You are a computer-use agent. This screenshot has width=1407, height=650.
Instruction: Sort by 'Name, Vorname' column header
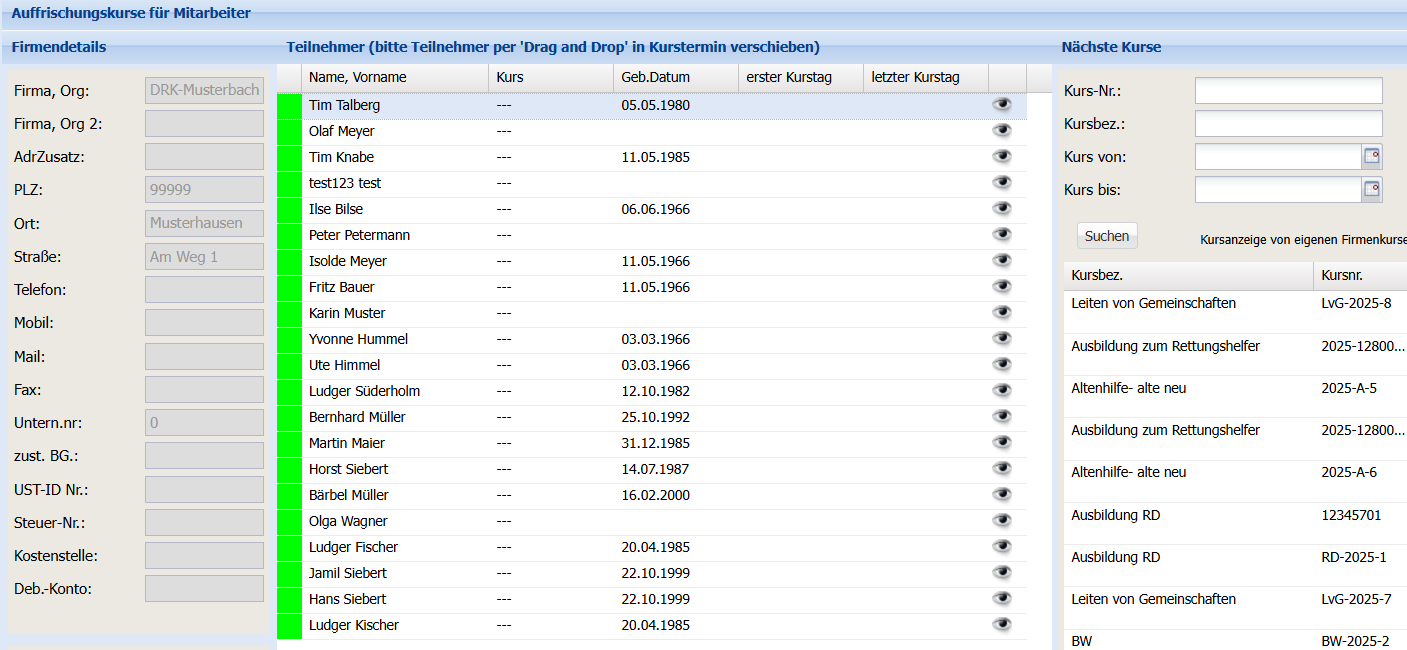pos(357,77)
